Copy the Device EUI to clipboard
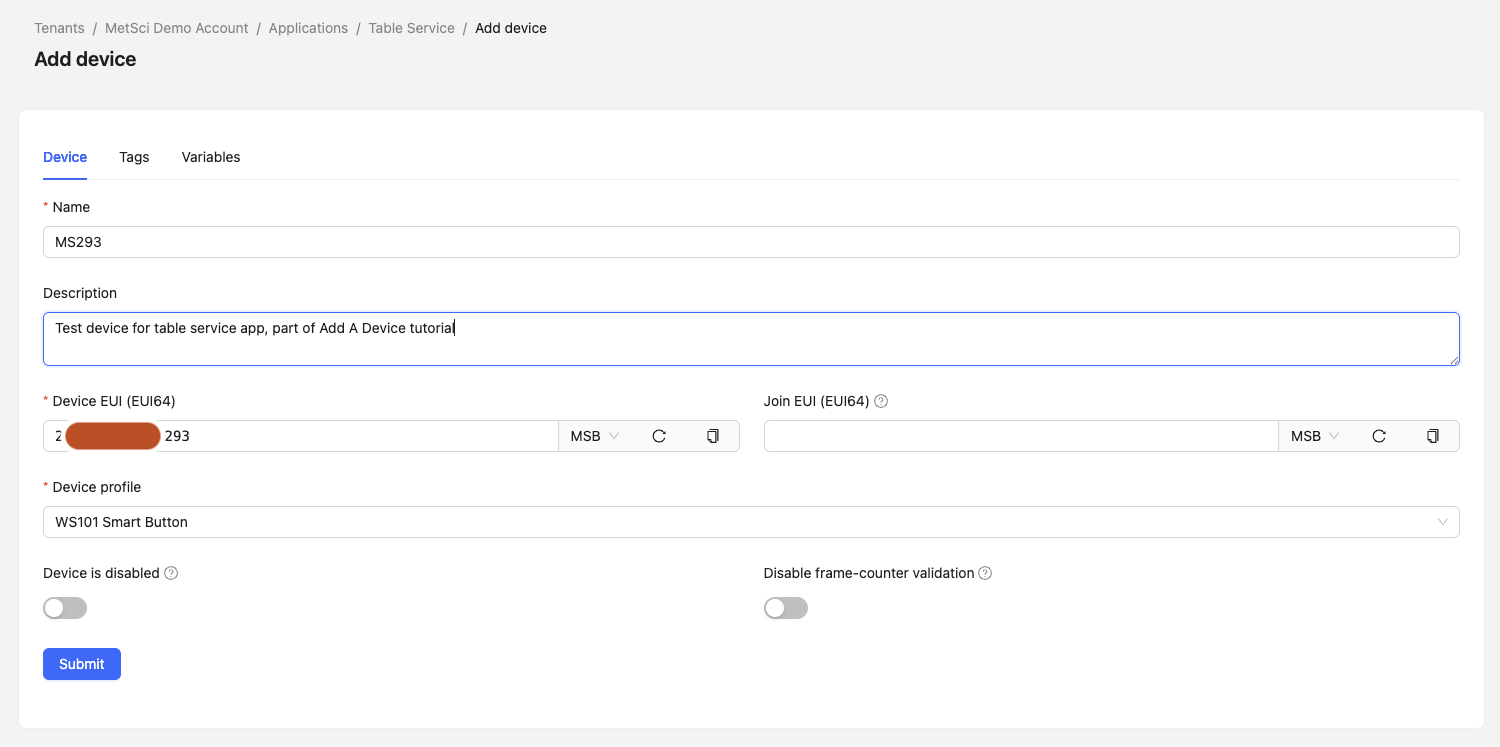This screenshot has width=1500, height=747. (x=712, y=435)
